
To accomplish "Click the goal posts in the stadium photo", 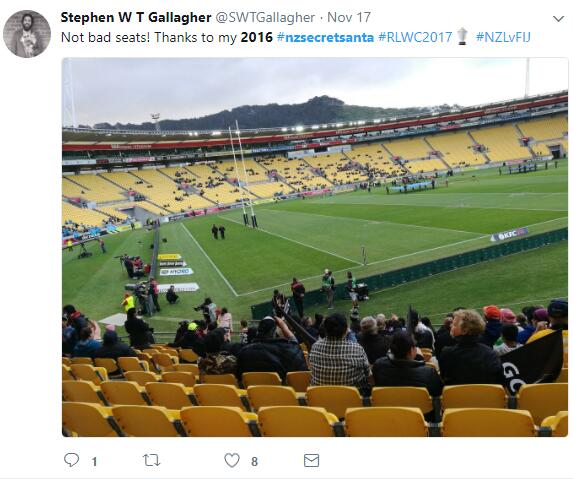I will (x=243, y=175).
